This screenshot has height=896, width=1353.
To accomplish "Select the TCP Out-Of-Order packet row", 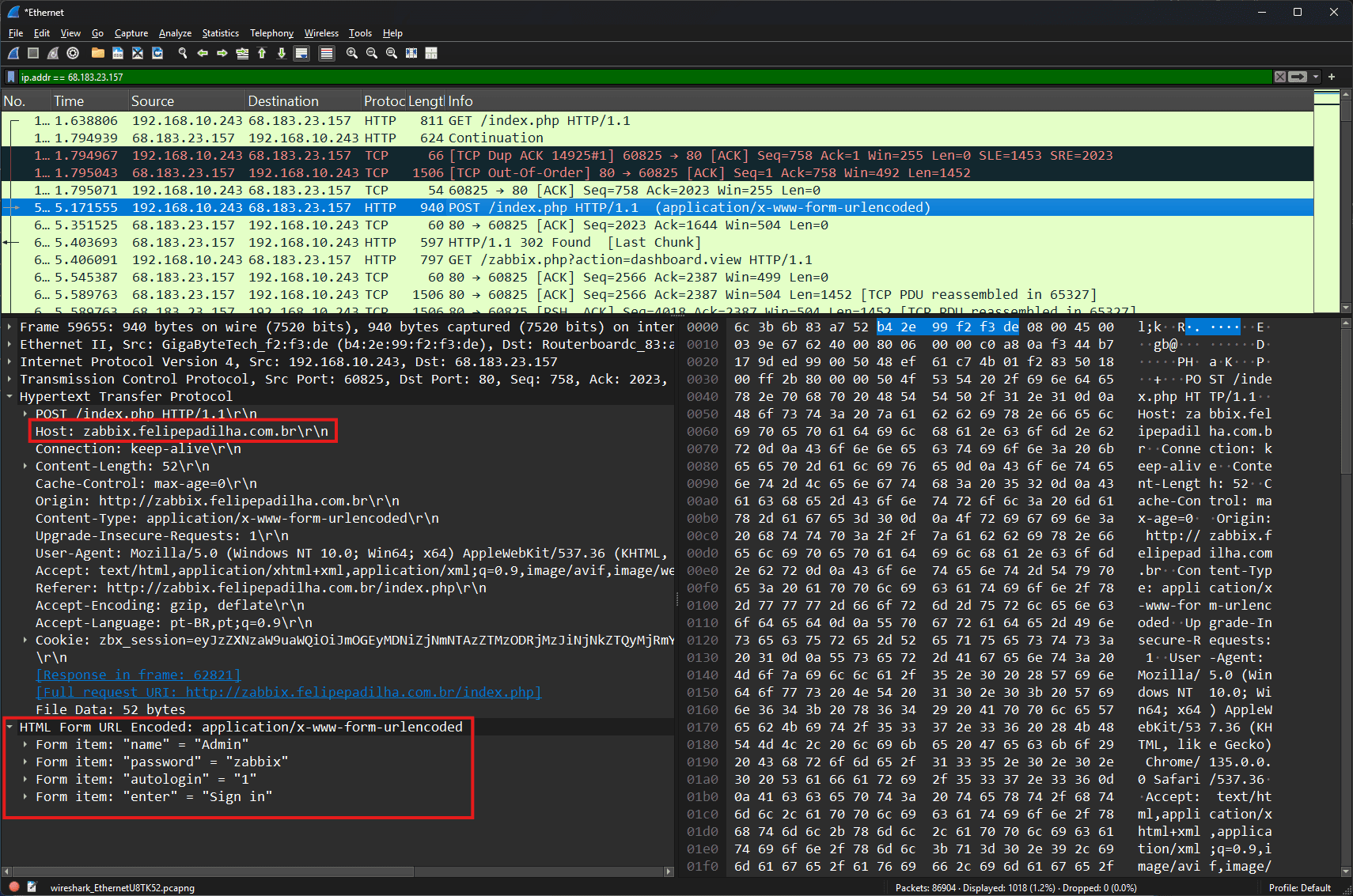I will tap(657, 172).
